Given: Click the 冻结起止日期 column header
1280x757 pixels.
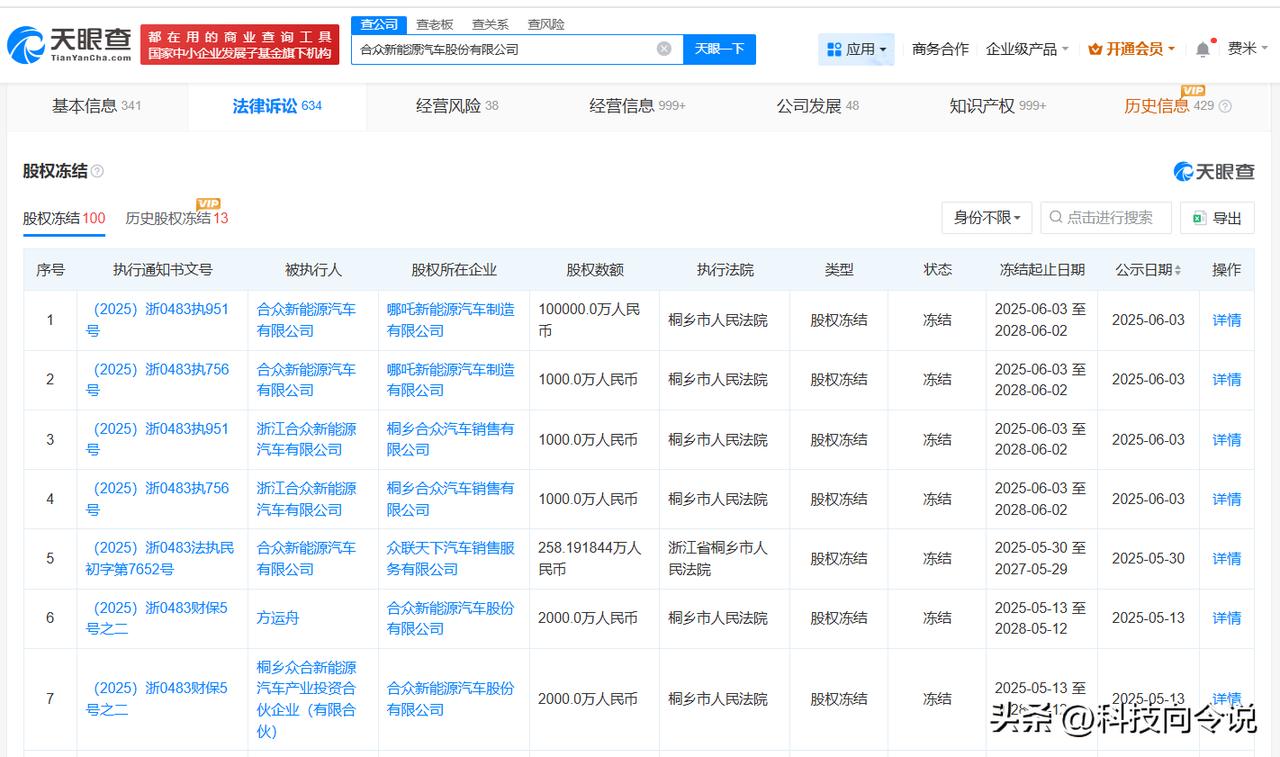Looking at the screenshot, I should (x=1042, y=270).
